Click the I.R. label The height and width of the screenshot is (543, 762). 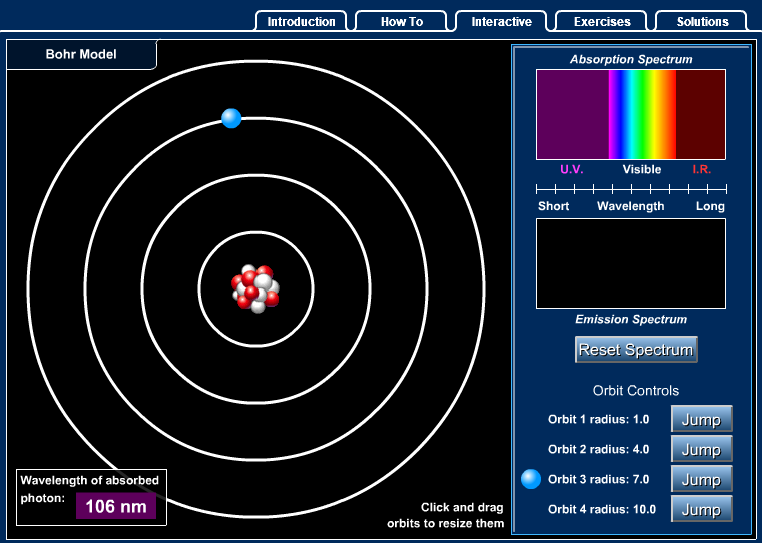tap(701, 169)
